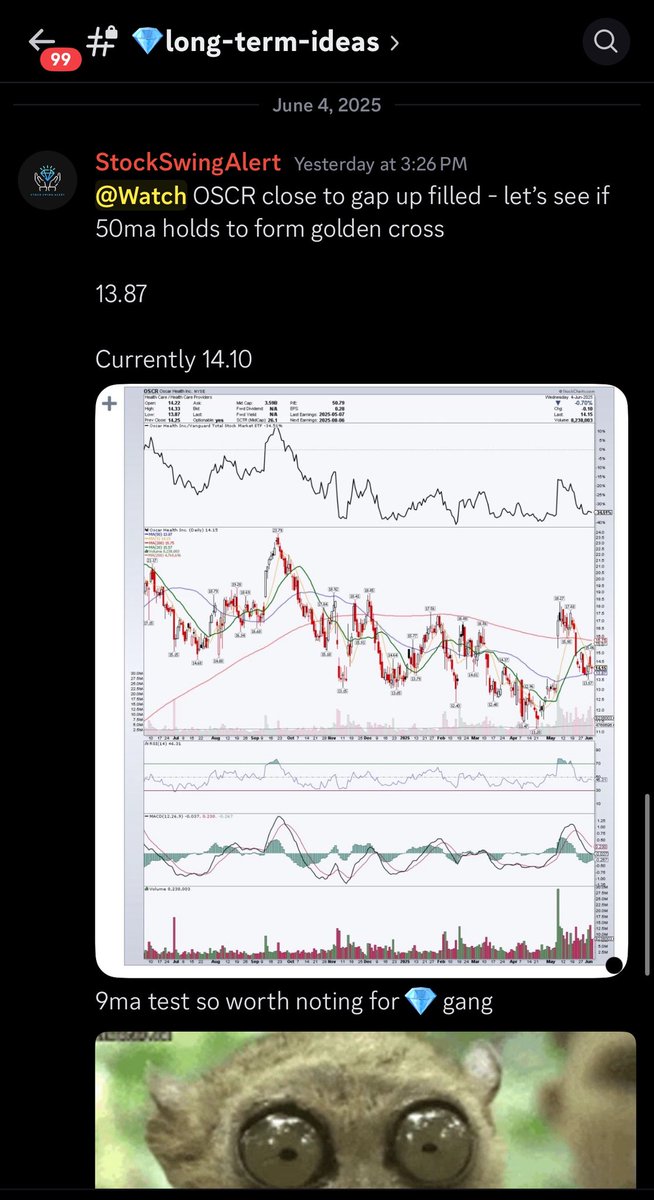Tap the black dot on the chart's corner
This screenshot has height=1200, width=654.
pyautogui.click(x=615, y=966)
